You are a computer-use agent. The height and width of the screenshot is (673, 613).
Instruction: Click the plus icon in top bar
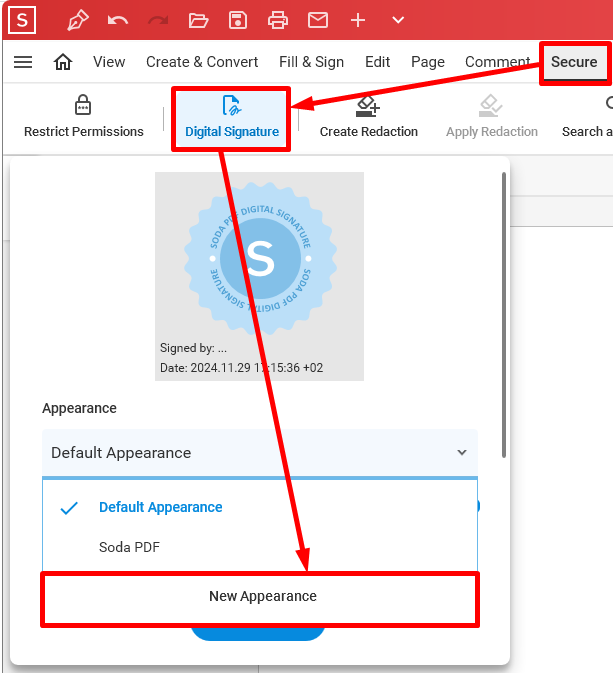point(358,20)
